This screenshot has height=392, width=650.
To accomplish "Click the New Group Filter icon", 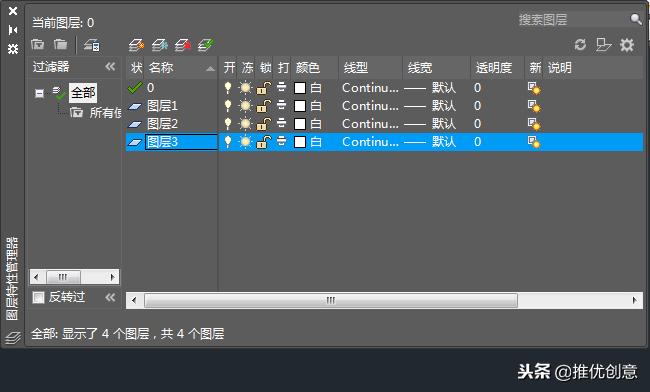I will (60, 44).
